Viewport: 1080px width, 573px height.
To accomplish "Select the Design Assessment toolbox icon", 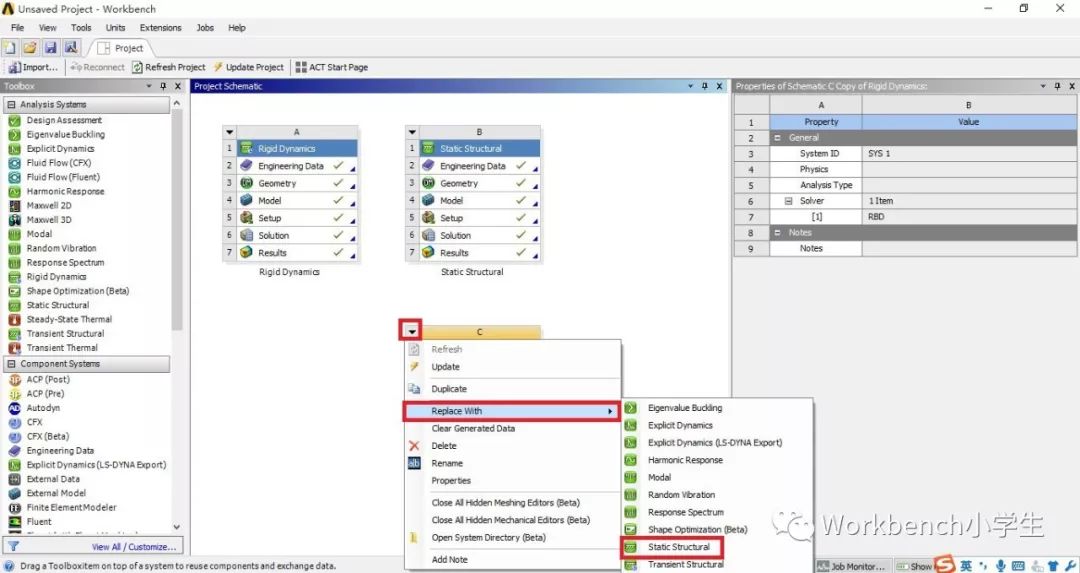I will click(x=14, y=121).
